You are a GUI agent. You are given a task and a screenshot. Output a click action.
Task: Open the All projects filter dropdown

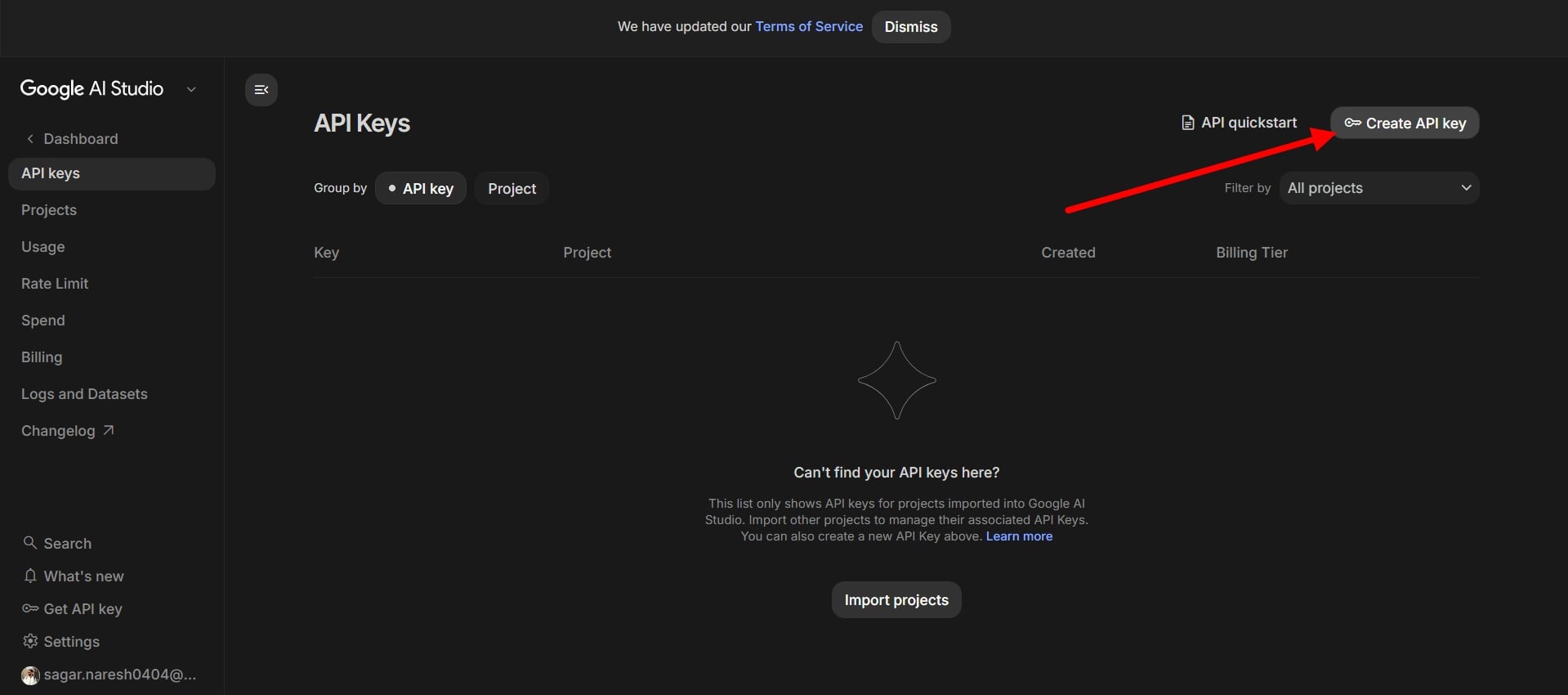pyautogui.click(x=1379, y=188)
